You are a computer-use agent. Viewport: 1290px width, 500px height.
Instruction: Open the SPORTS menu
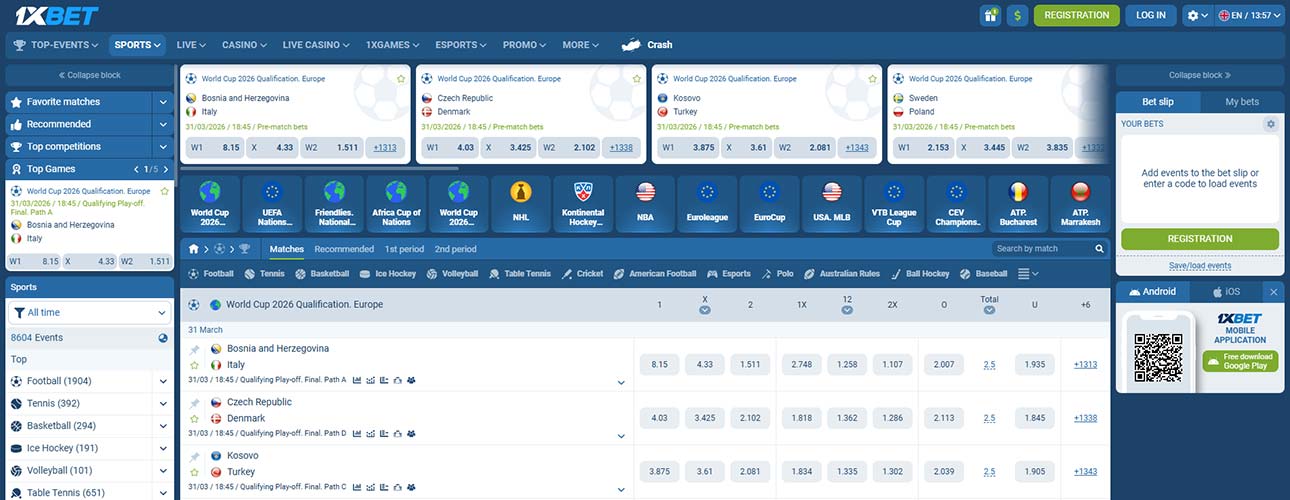138,45
